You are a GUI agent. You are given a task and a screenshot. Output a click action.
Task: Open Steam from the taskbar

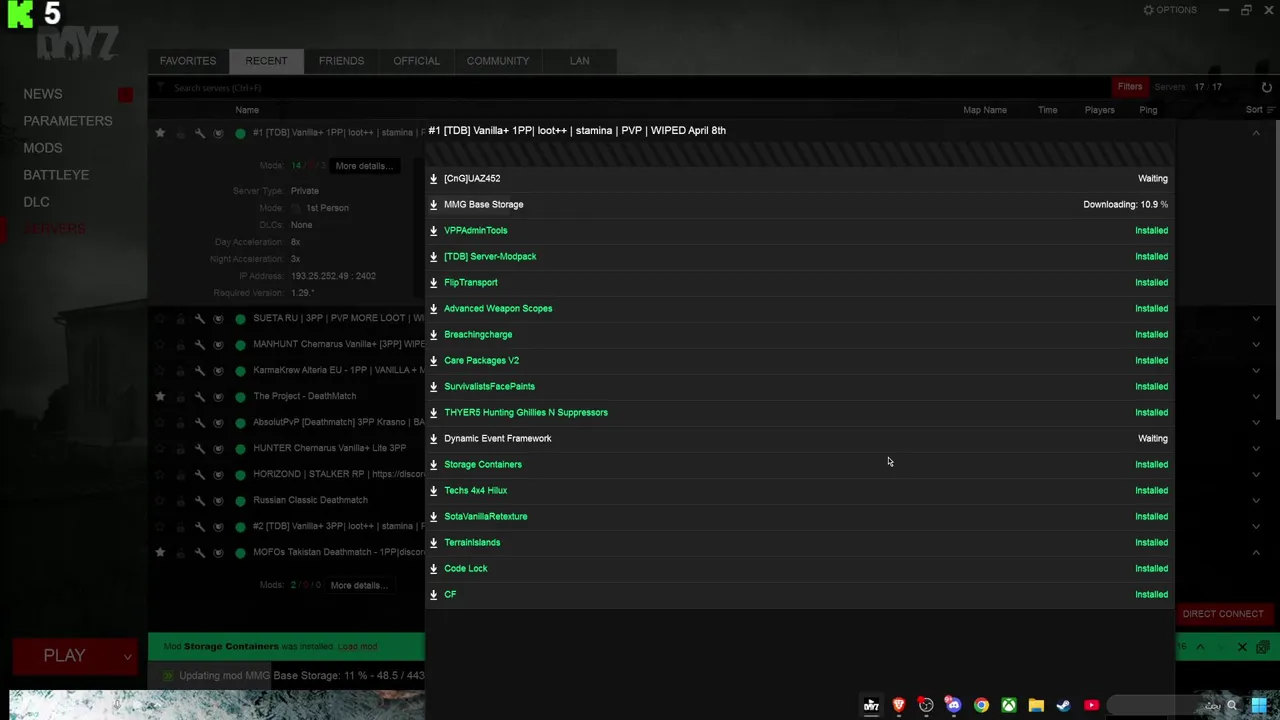click(1063, 705)
